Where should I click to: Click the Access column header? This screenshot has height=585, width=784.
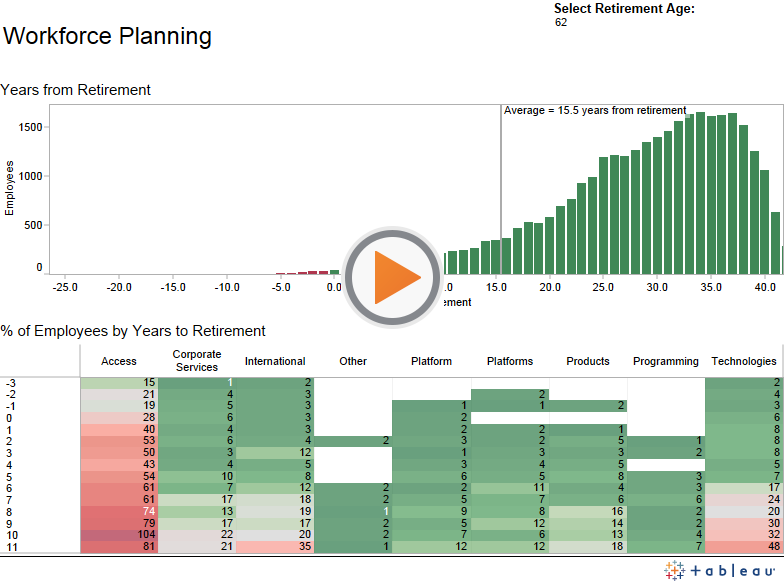coord(119,361)
